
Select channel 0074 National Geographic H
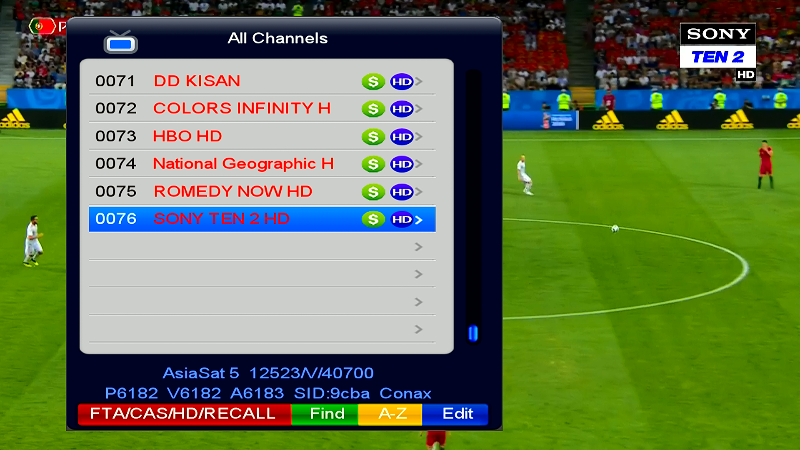pyautogui.click(x=243, y=163)
